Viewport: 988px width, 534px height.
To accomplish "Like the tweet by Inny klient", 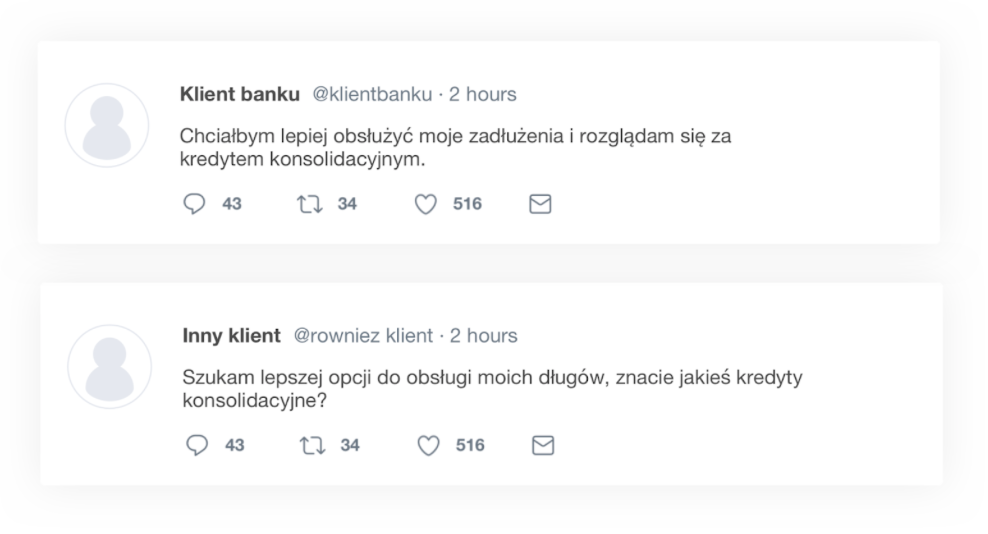I will pyautogui.click(x=428, y=445).
